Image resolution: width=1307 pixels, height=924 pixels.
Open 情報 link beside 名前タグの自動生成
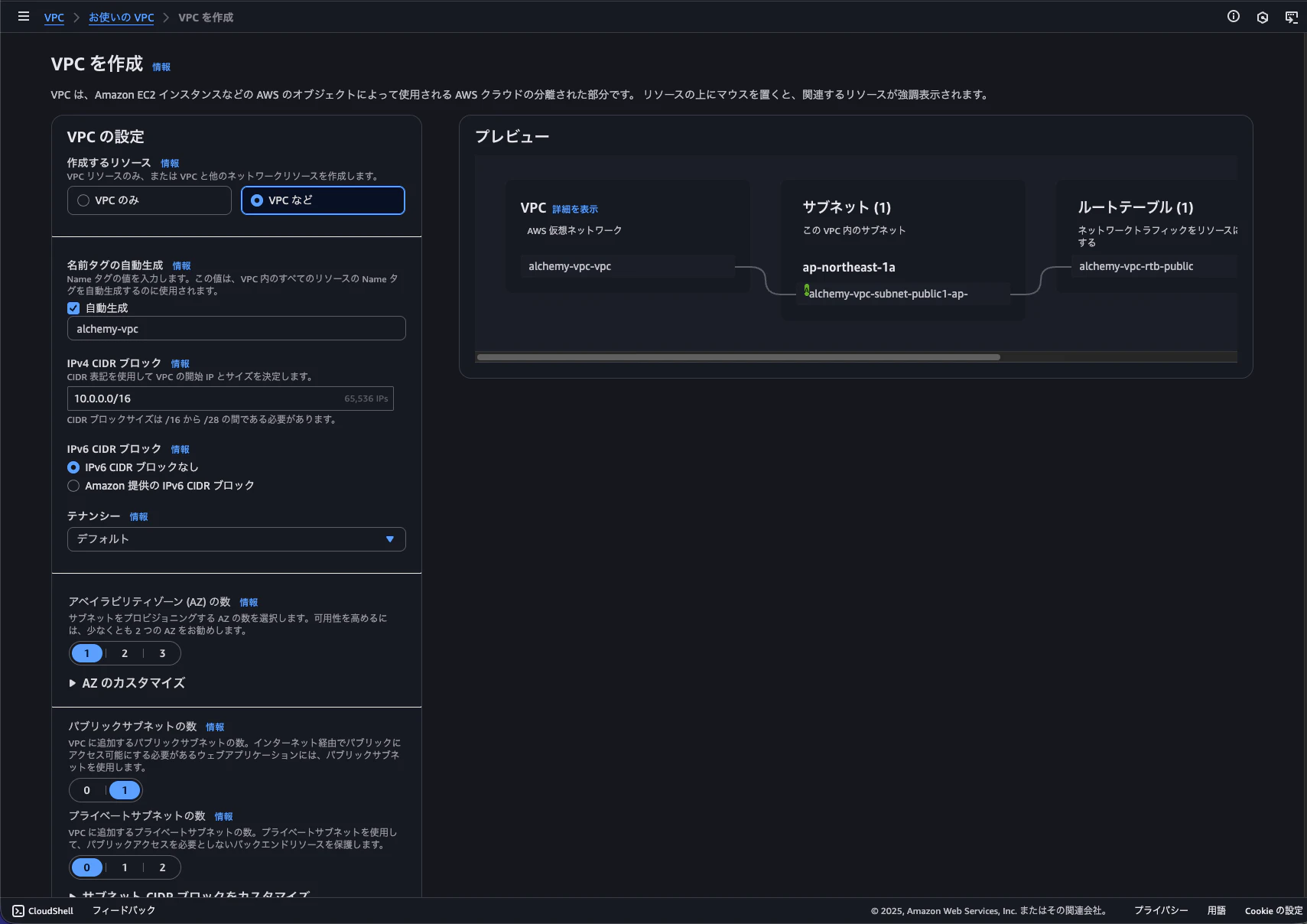pos(181,266)
